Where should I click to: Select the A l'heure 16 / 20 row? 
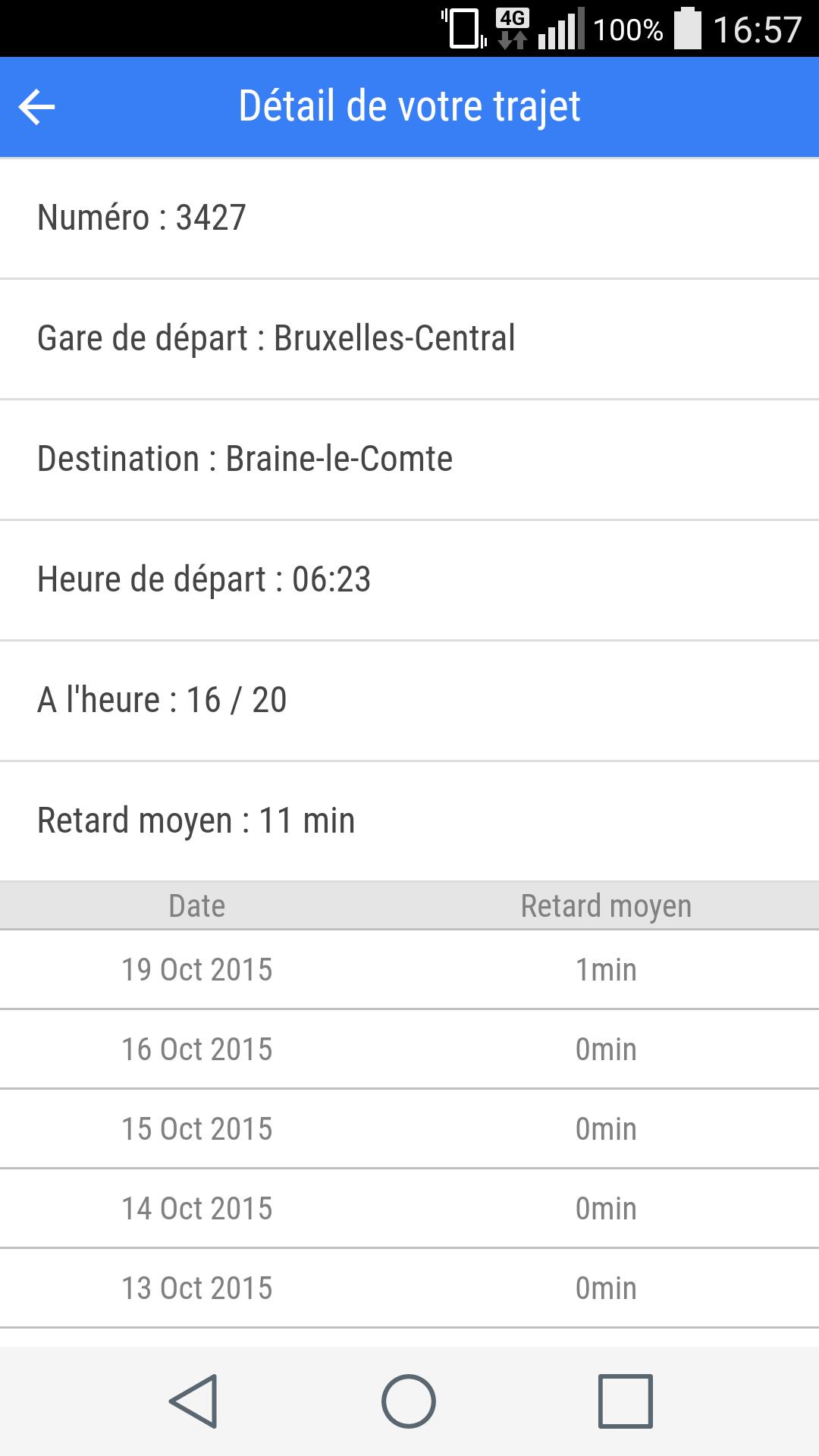click(x=409, y=701)
